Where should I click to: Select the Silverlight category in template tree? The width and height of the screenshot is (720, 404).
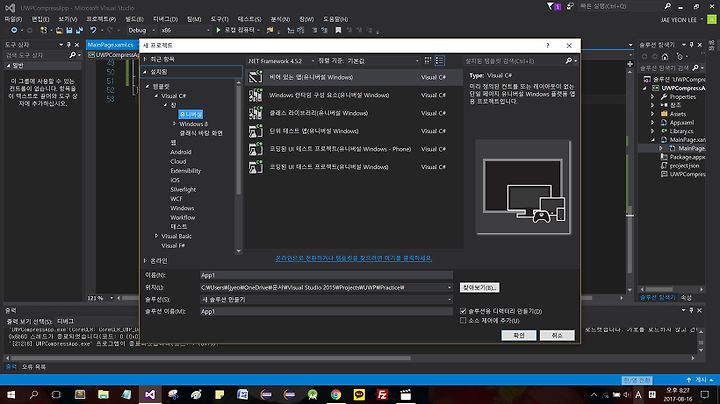[x=183, y=190]
